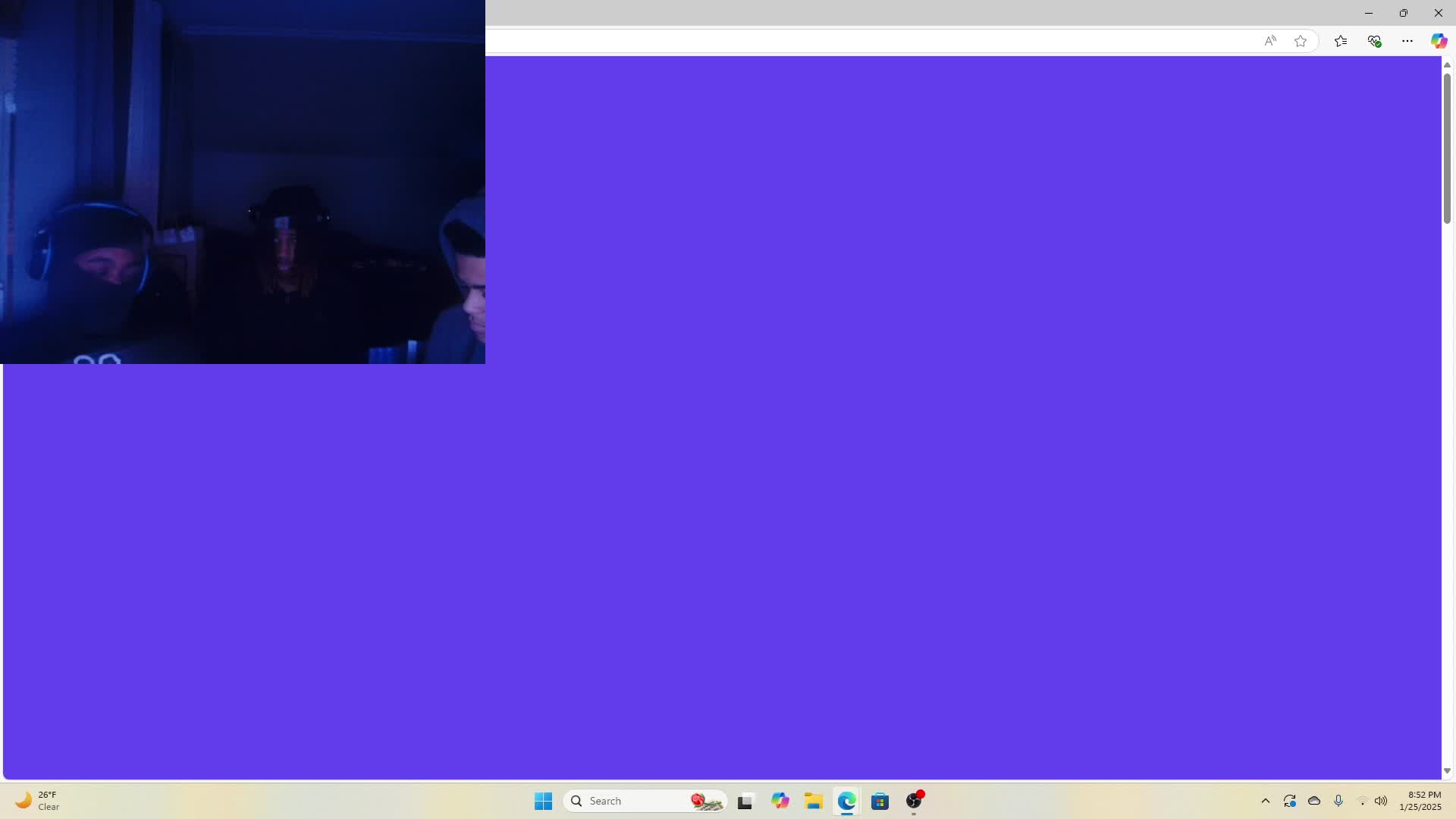Click the page scrollbar down arrow
This screenshot has width=1456, height=819.
1447,771
